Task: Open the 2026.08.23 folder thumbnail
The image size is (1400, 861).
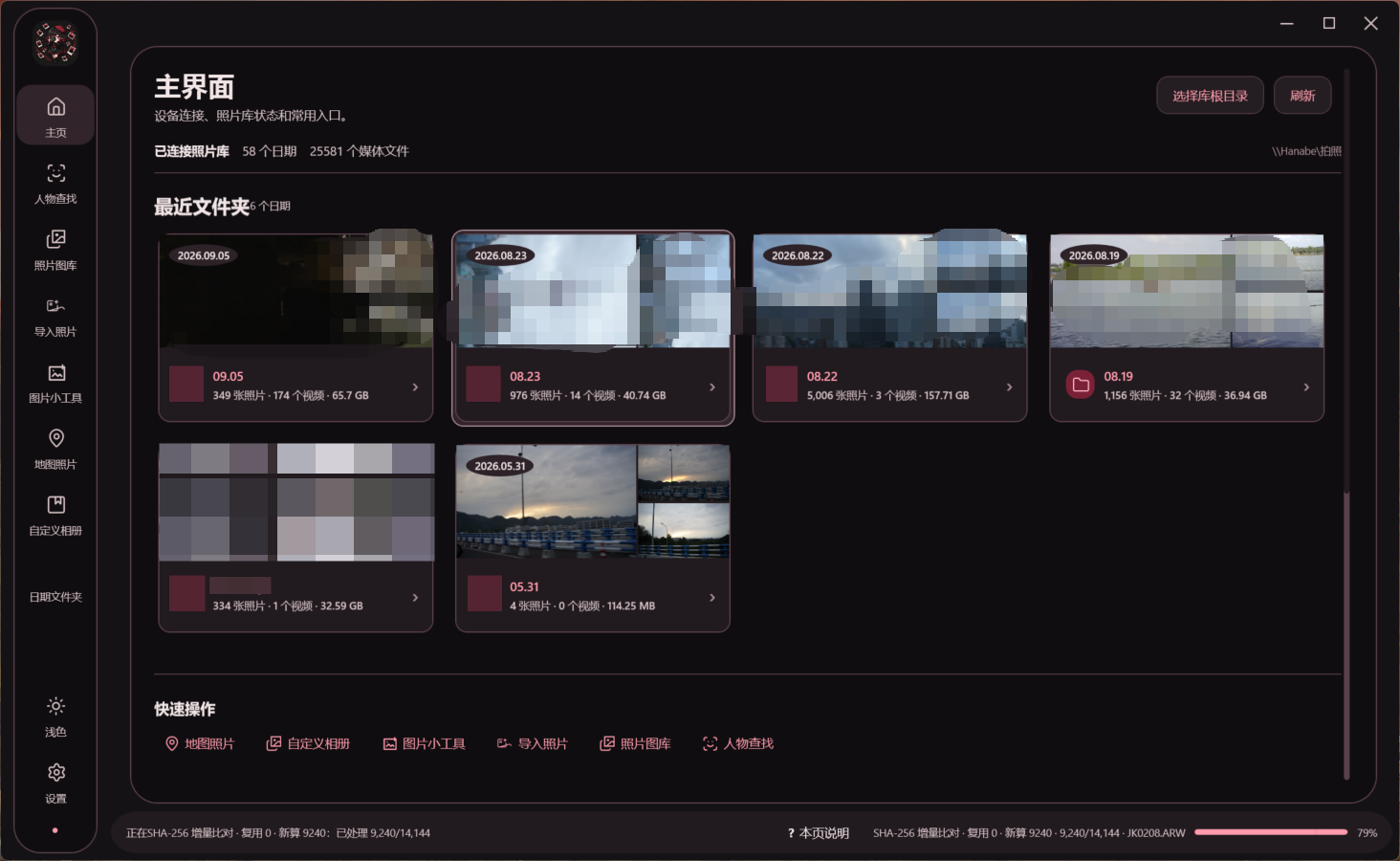Action: 593,291
